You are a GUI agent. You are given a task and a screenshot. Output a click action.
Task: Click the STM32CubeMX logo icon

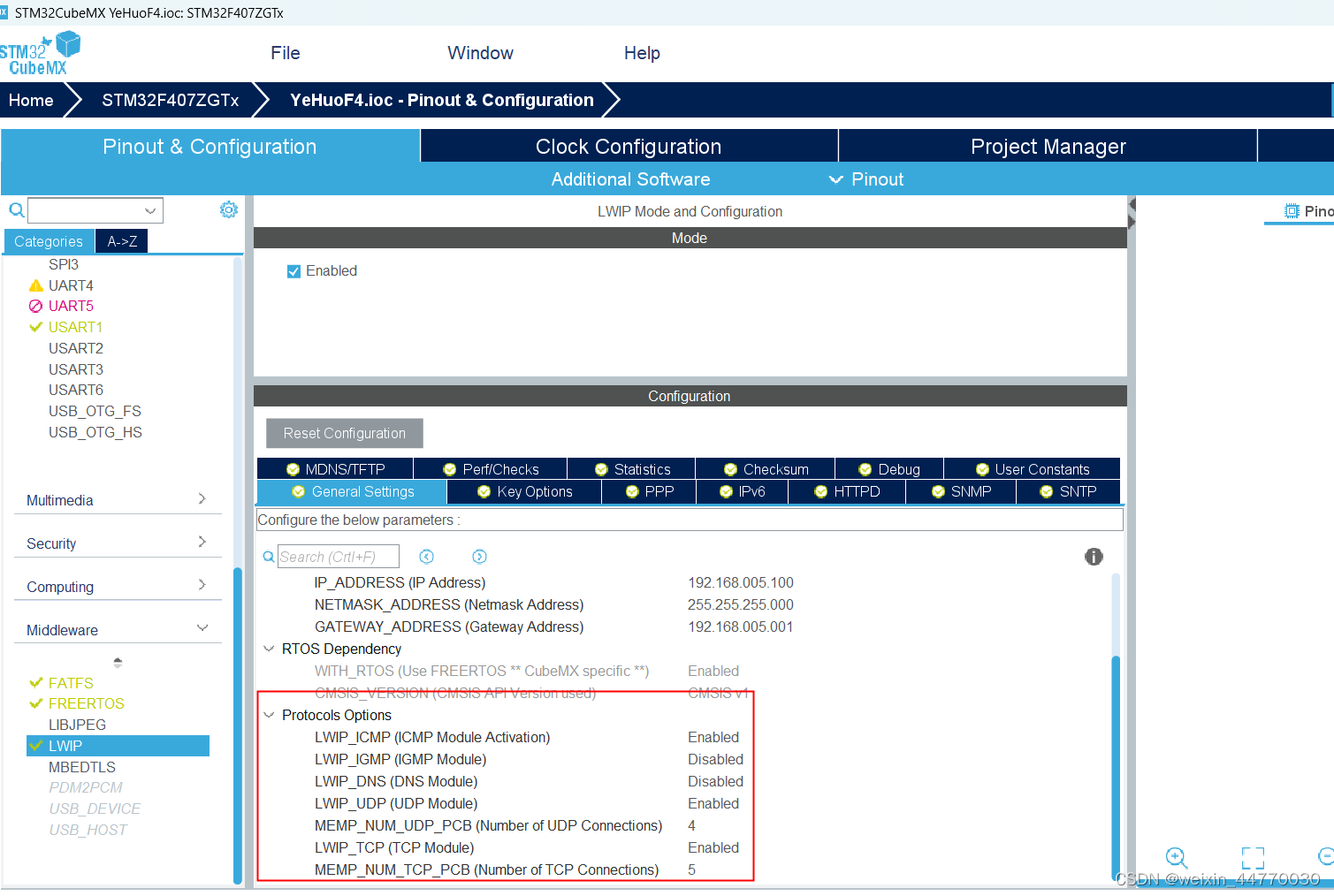pyautogui.click(x=39, y=53)
